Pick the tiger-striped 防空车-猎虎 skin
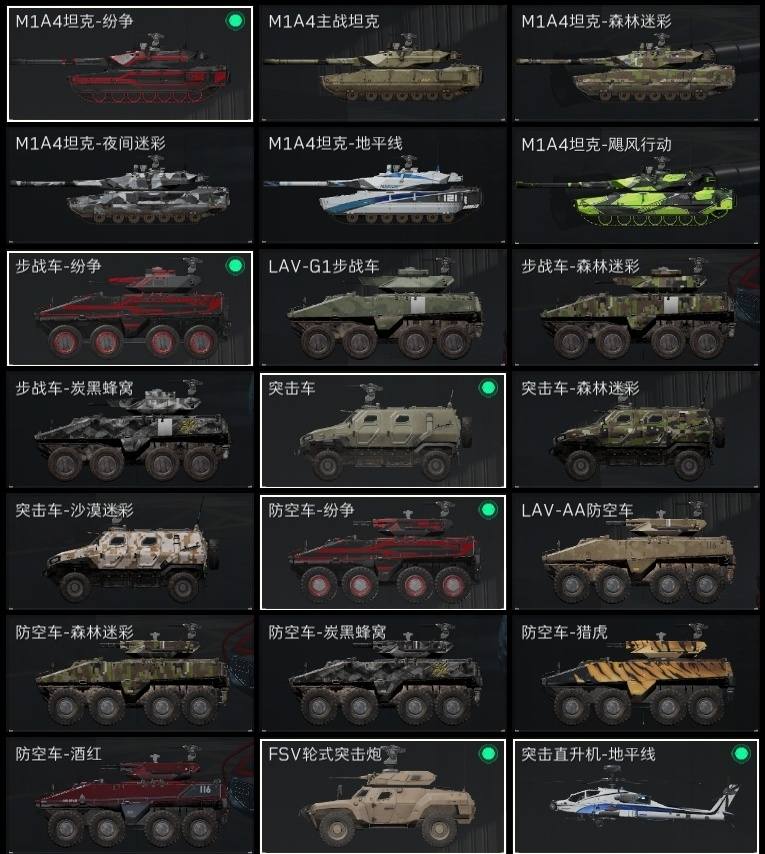The height and width of the screenshot is (854, 765). [636, 674]
